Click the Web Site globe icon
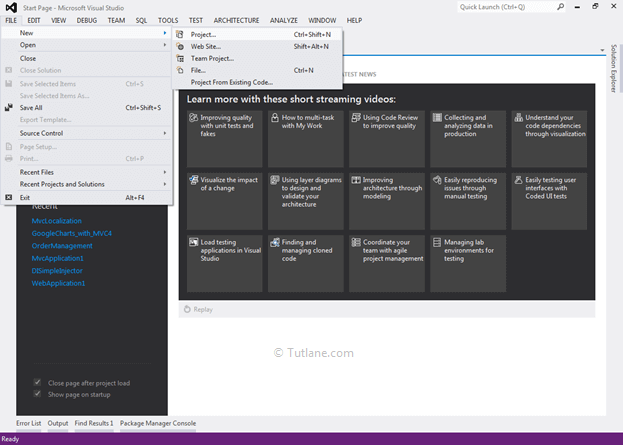Viewport: 623px width, 445px height. 180,46
